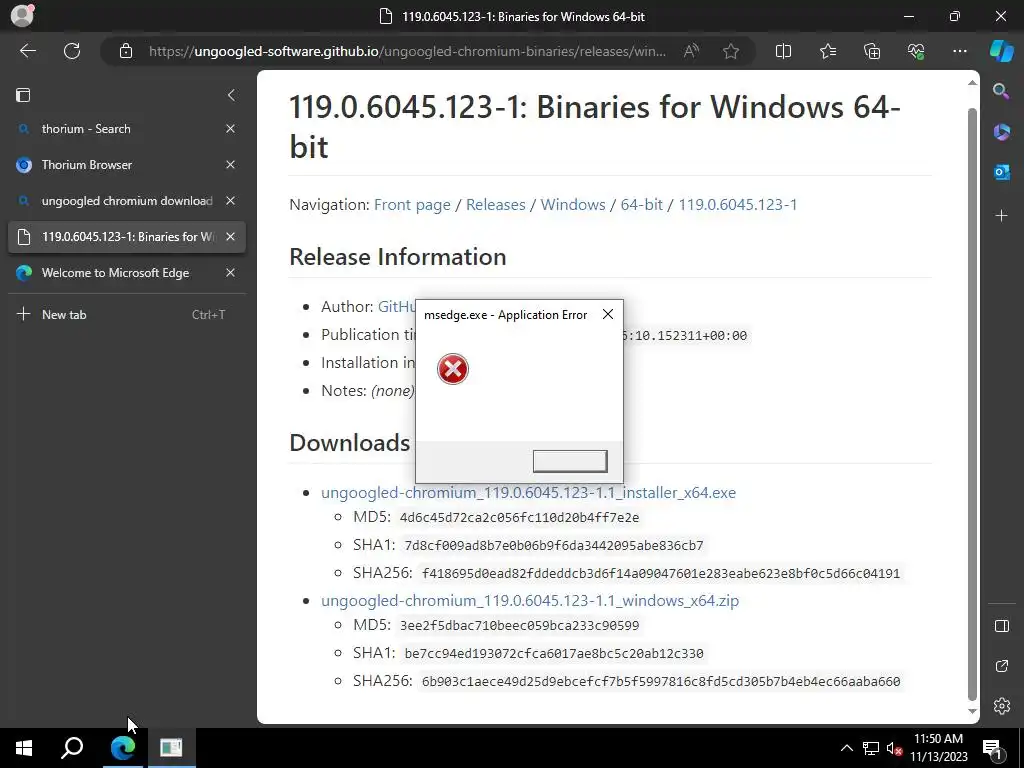Click the page scrollbar up arrow
This screenshot has width=1024, height=768.
click(972, 83)
